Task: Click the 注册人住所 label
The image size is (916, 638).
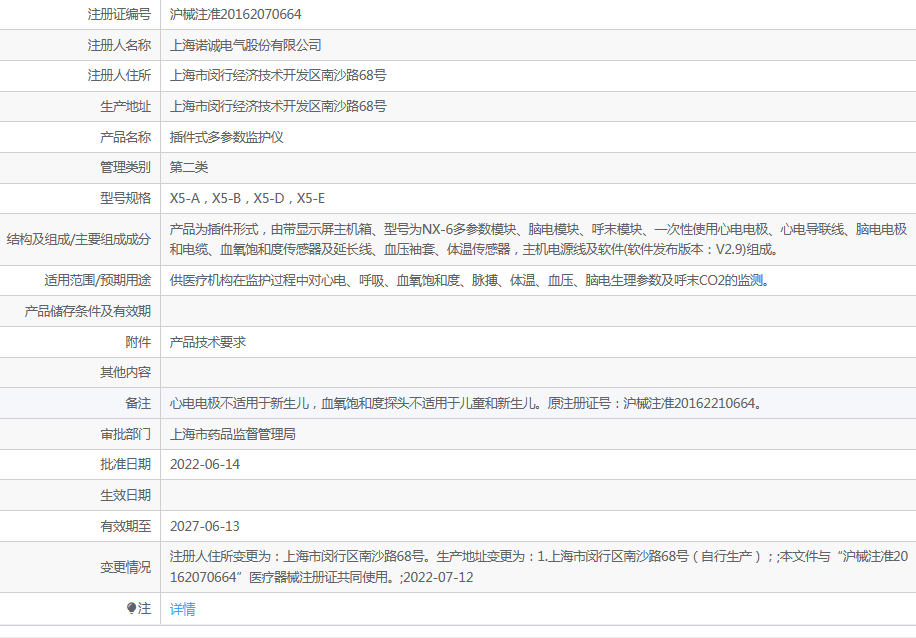Action: (119, 75)
